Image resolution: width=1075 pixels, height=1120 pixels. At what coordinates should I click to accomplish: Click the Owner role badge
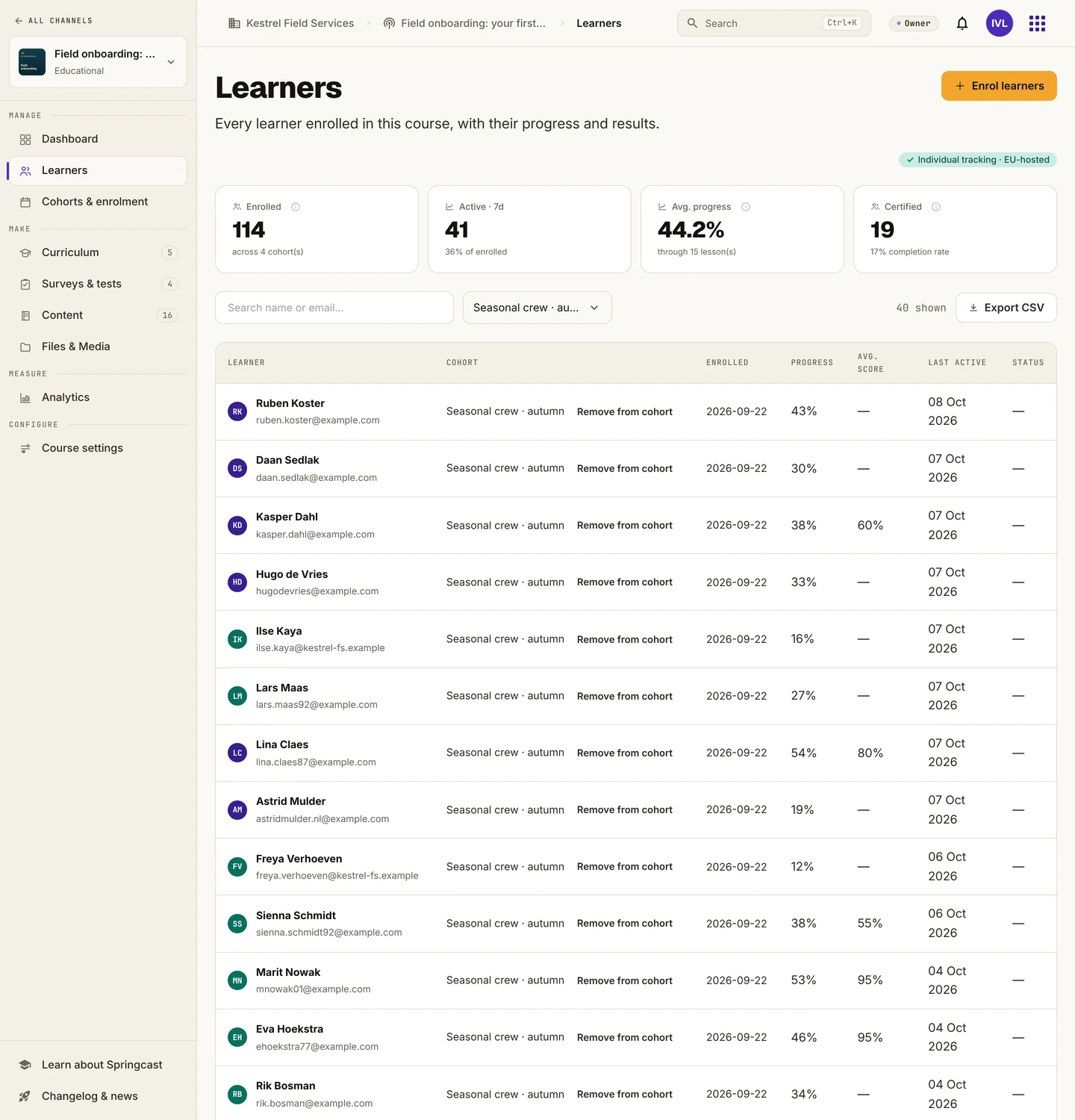tap(914, 23)
